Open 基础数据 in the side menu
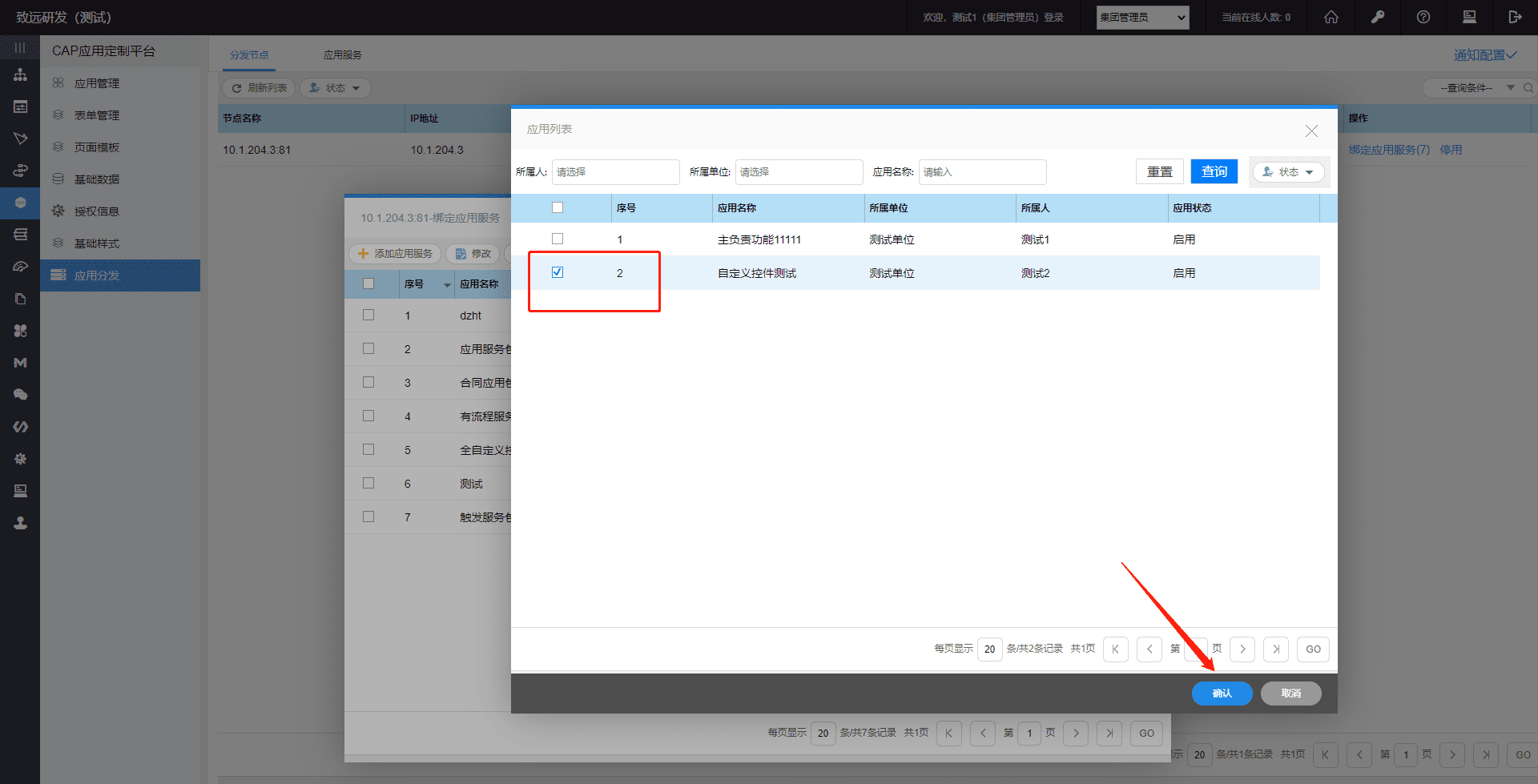The width and height of the screenshot is (1538, 784). click(120, 179)
